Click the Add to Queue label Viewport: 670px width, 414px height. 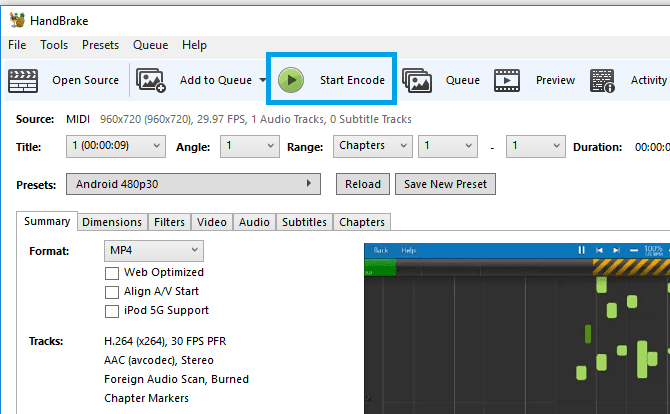216,80
